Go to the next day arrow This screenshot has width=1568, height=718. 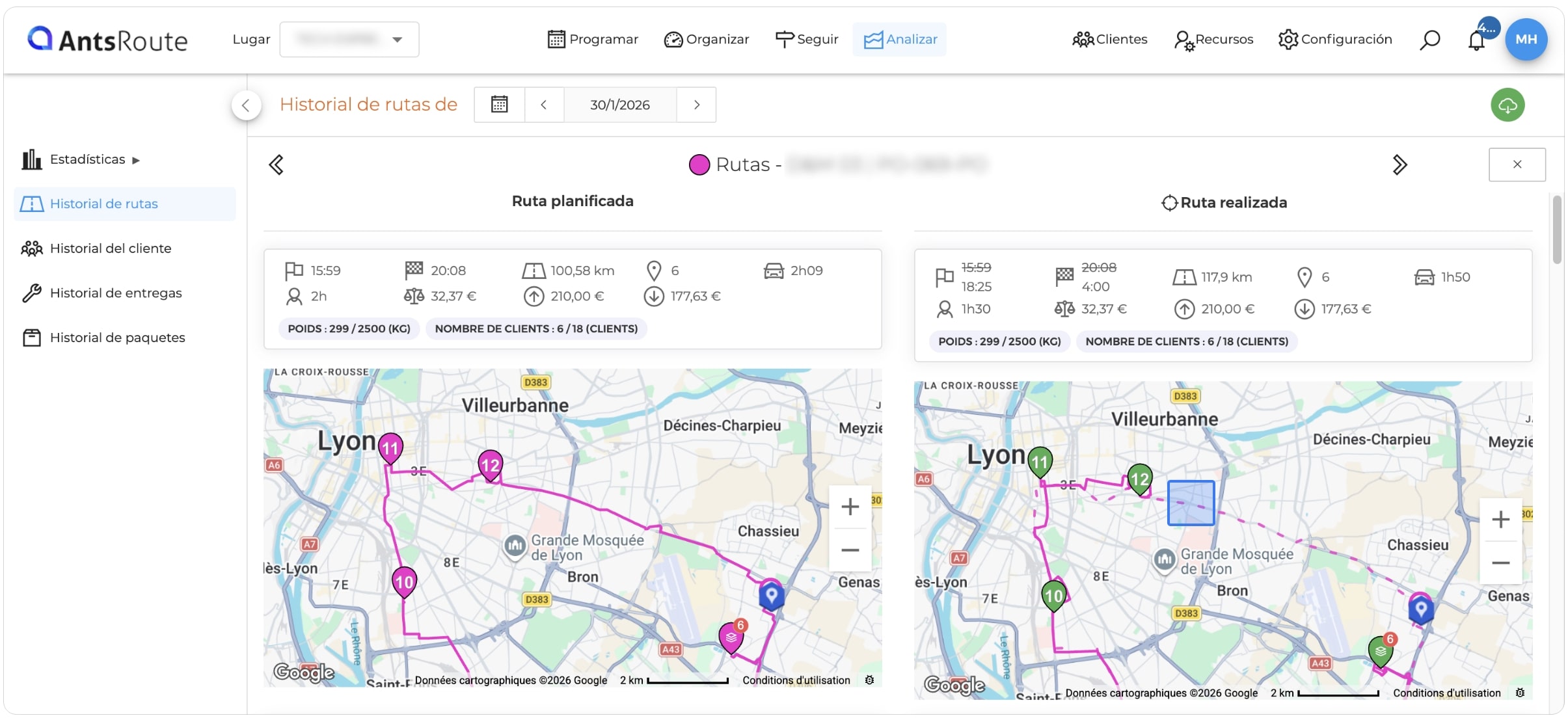pyautogui.click(x=696, y=104)
